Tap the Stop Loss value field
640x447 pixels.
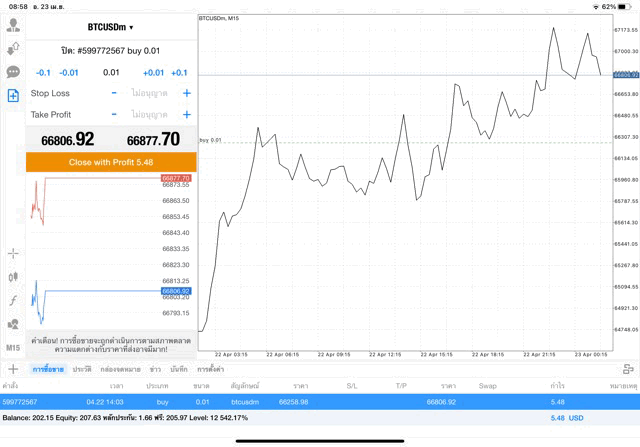(x=150, y=93)
